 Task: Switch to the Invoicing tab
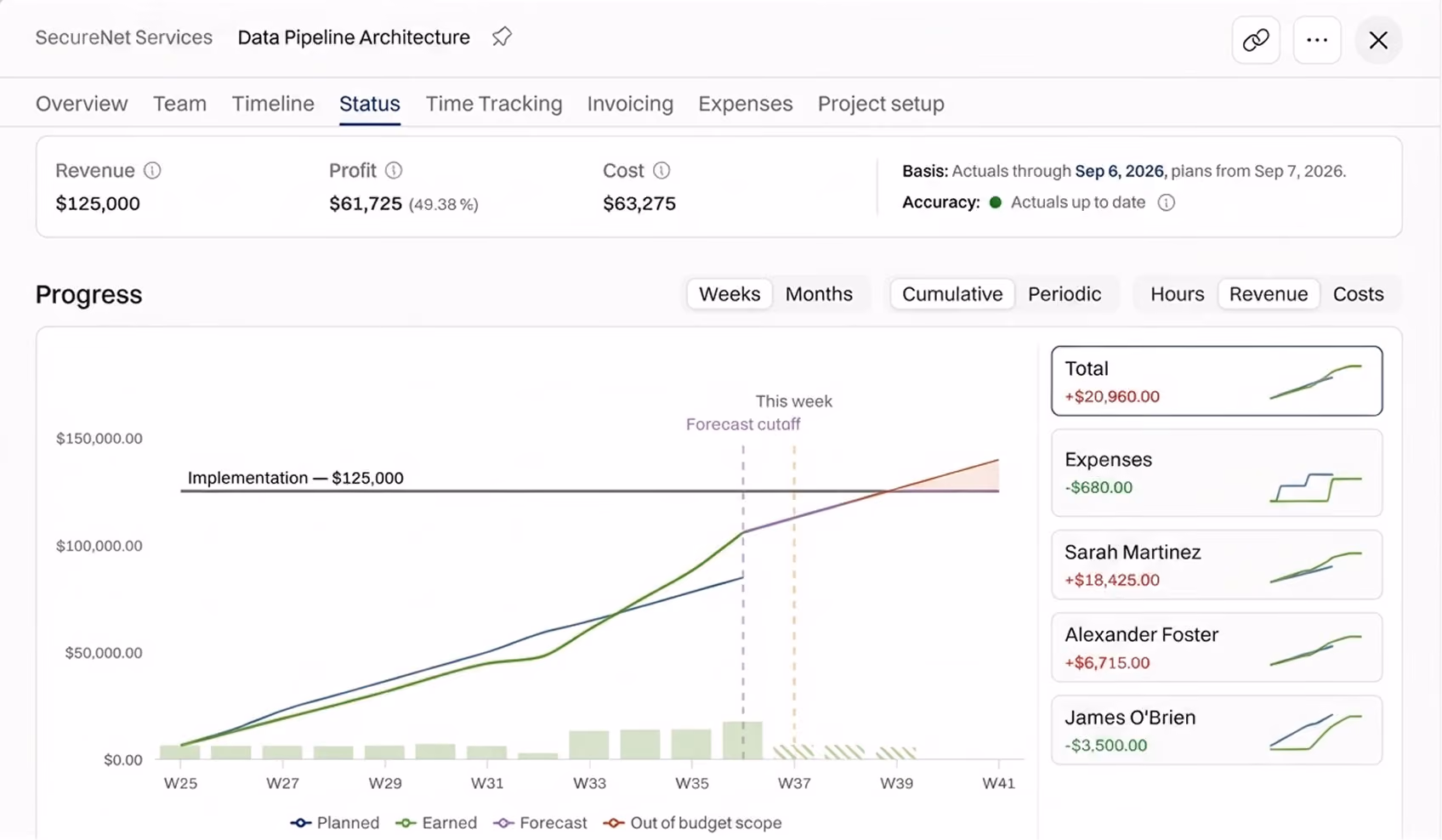(x=630, y=104)
